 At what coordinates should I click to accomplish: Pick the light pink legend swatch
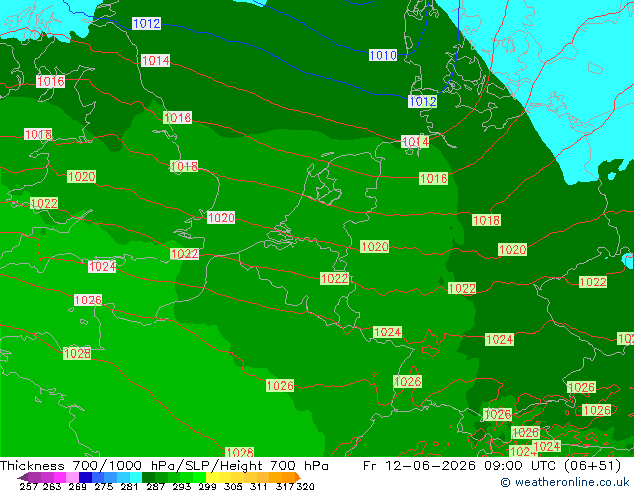[x=72, y=477]
